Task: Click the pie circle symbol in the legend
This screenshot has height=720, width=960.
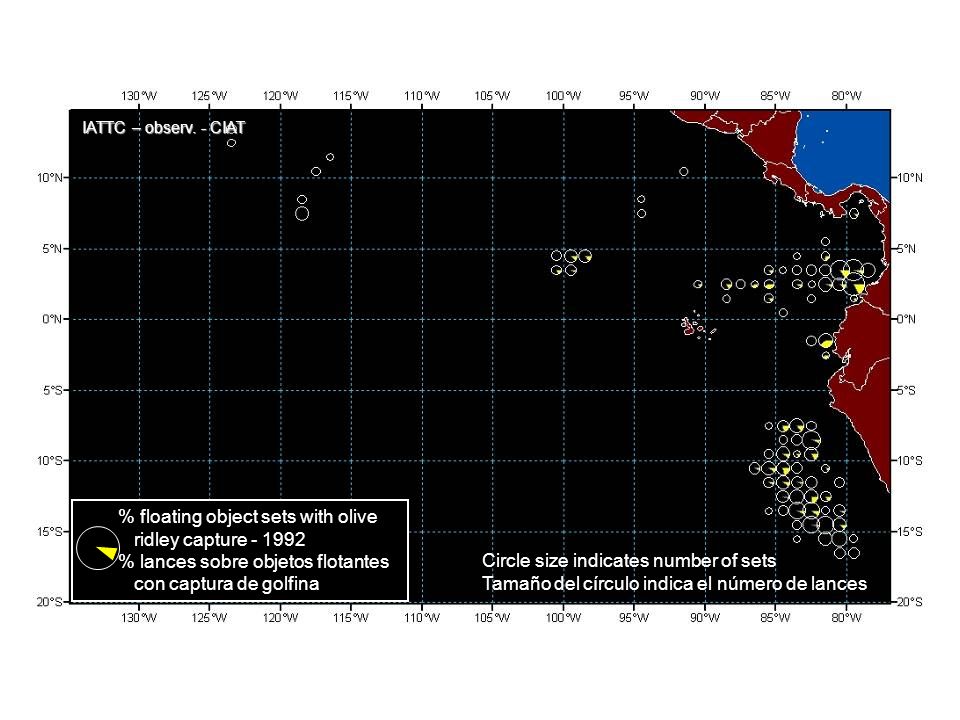Action: point(98,549)
